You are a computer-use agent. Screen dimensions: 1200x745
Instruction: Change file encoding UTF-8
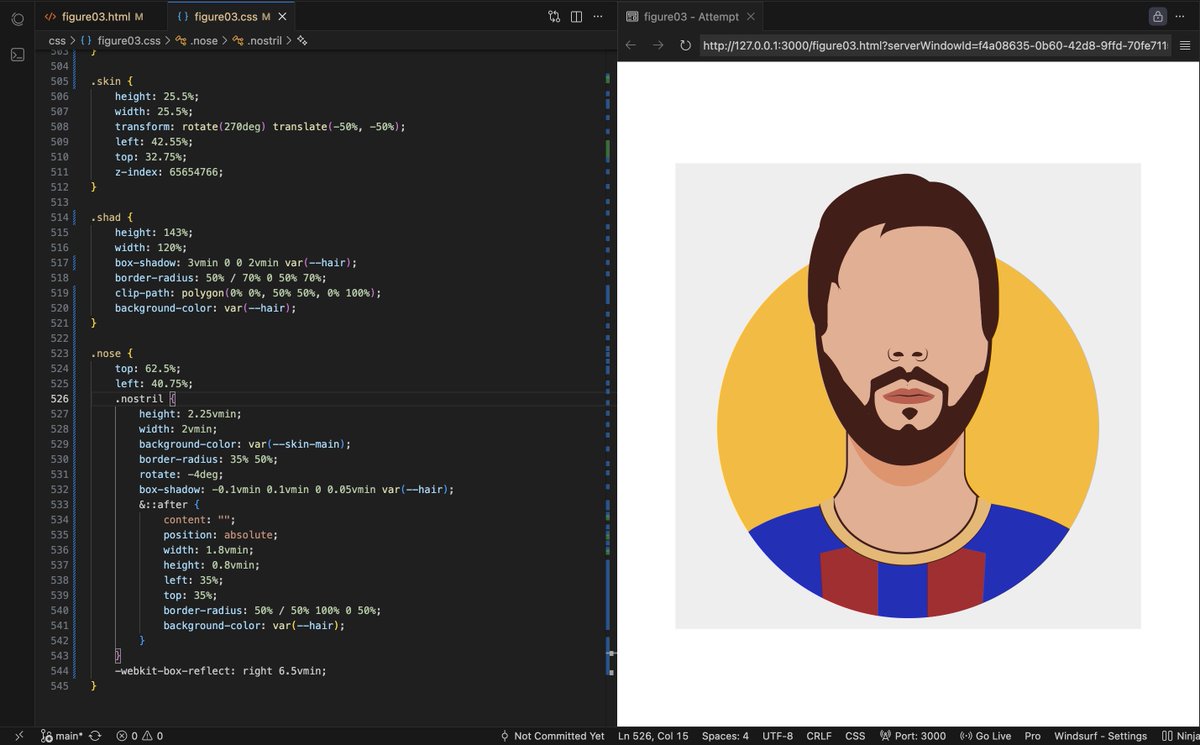point(777,736)
